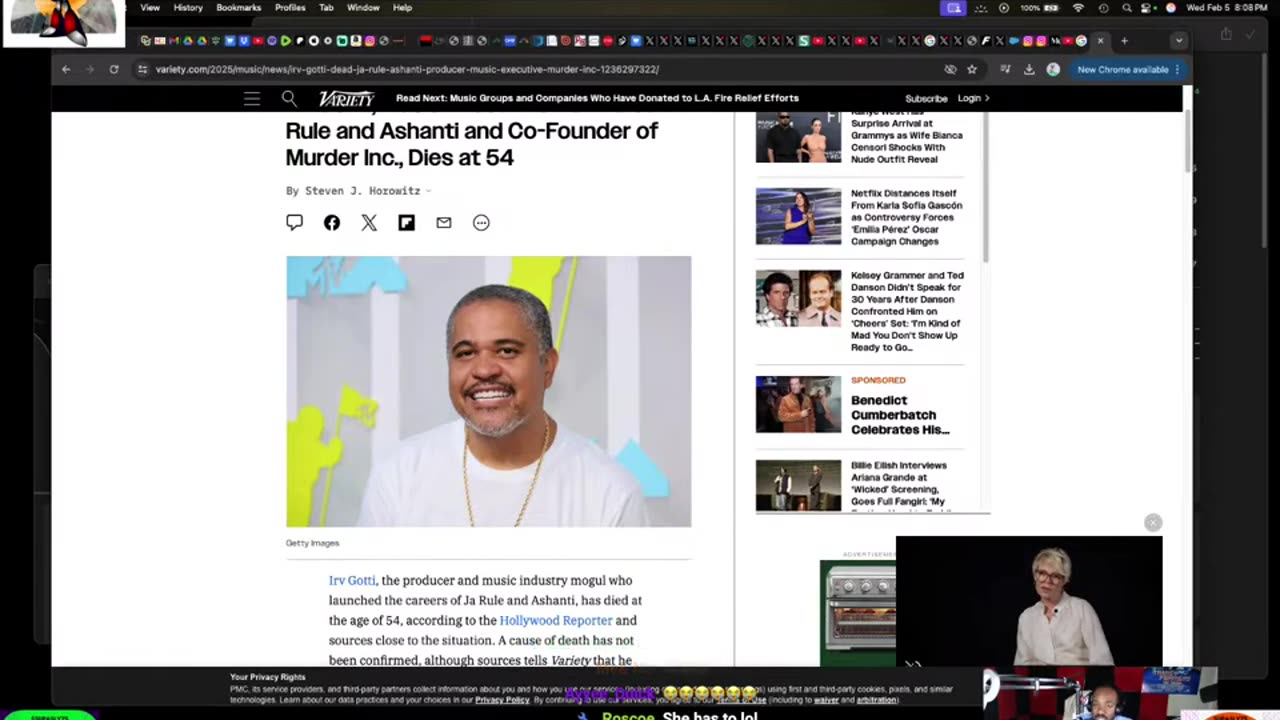Click the Irv Gotti article photo
The width and height of the screenshot is (1280, 720).
click(x=488, y=391)
